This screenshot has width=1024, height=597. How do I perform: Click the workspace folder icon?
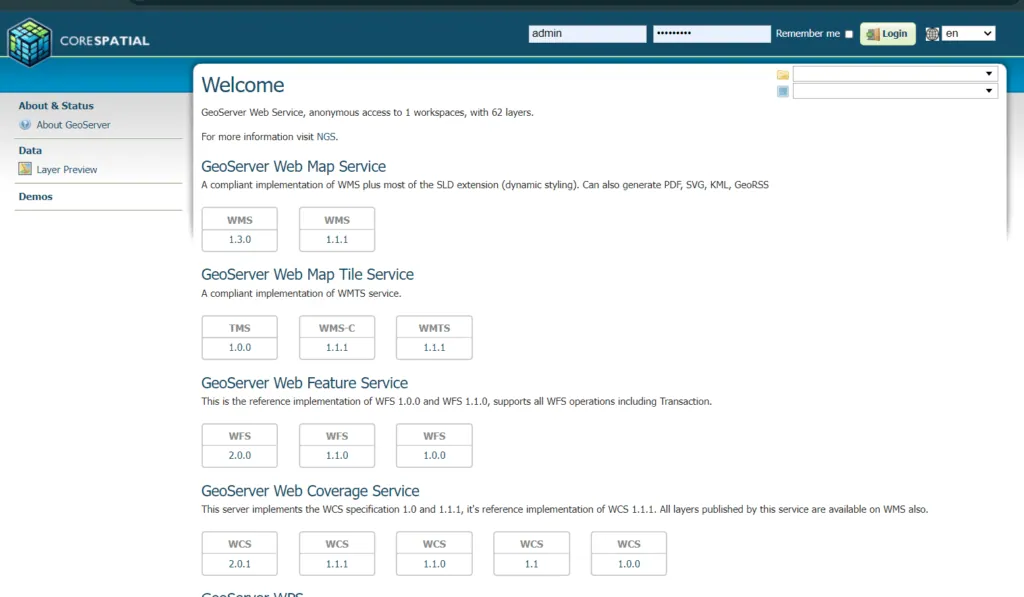(782, 74)
